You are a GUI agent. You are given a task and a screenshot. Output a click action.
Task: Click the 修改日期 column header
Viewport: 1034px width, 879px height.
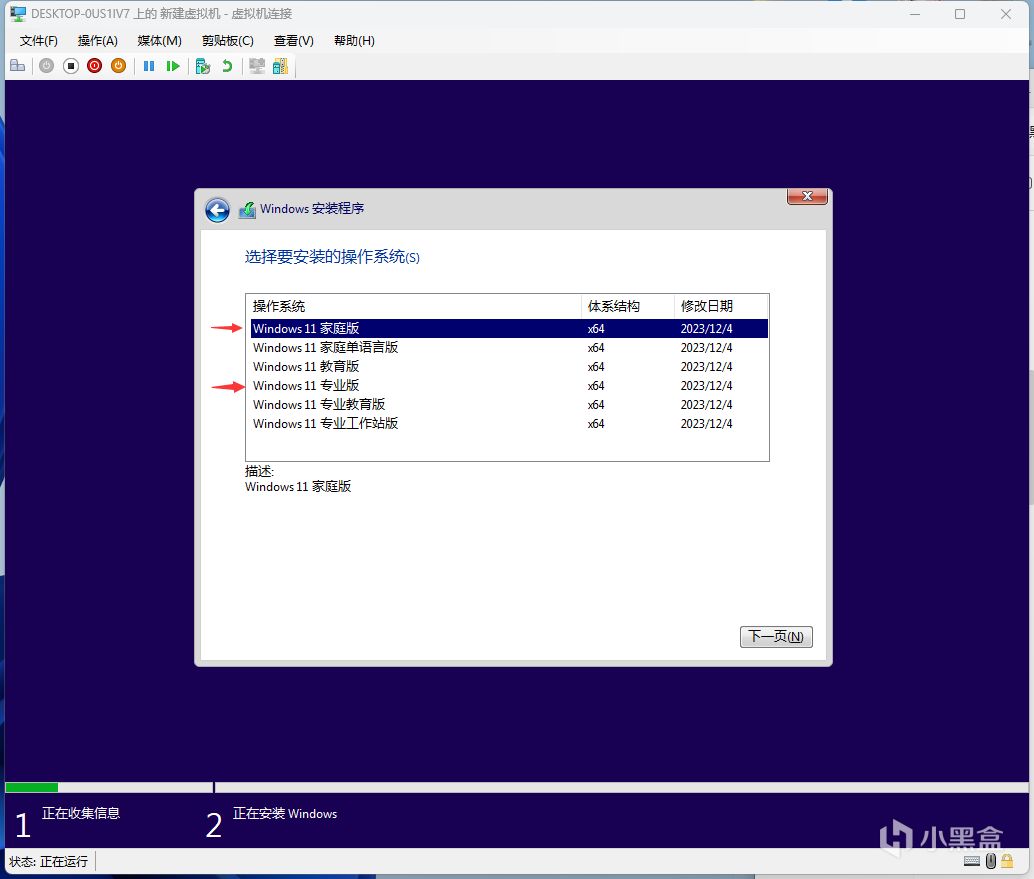tap(721, 306)
